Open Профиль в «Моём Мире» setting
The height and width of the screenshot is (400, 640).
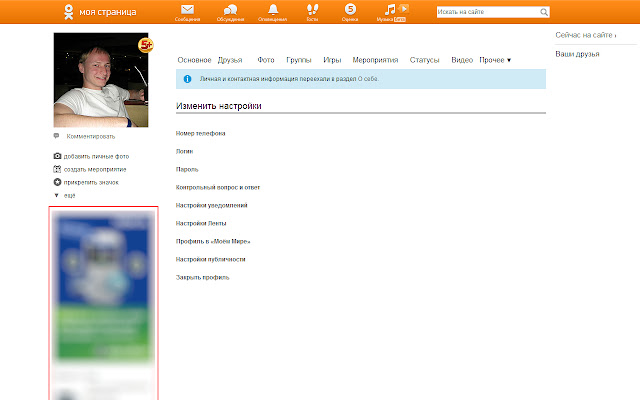click(x=213, y=241)
